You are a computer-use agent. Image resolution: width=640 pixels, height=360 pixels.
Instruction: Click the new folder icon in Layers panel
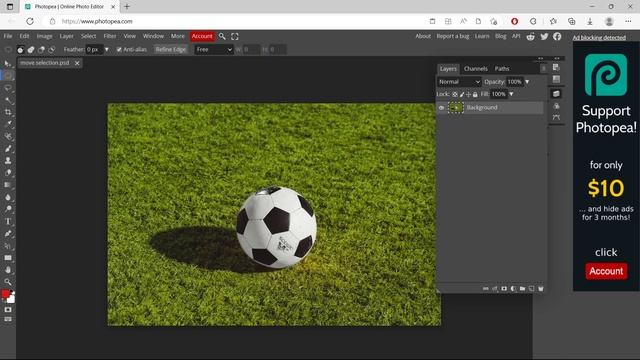tap(522, 289)
